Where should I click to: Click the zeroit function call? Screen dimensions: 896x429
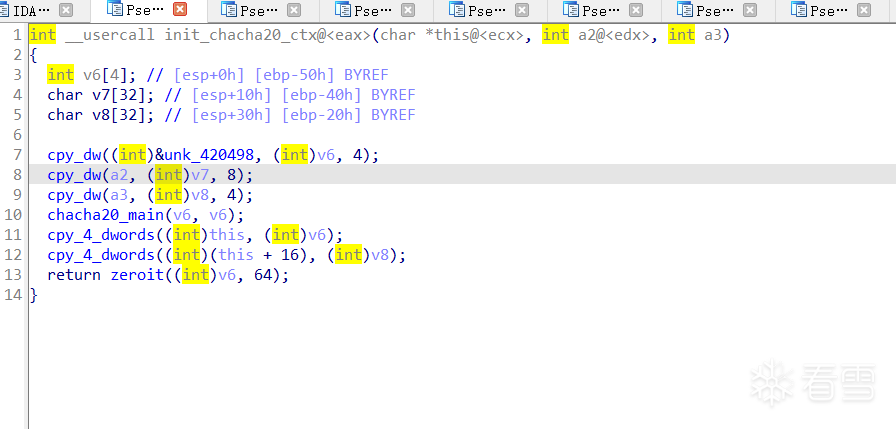pos(137,275)
